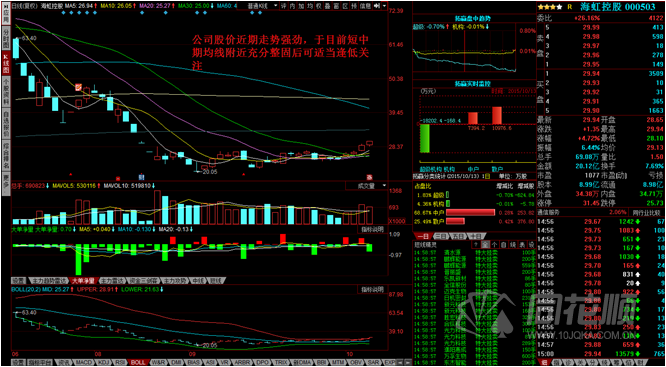
Task: Toggle the 全 filter in 短线精灵 panel
Action: click(485, 245)
